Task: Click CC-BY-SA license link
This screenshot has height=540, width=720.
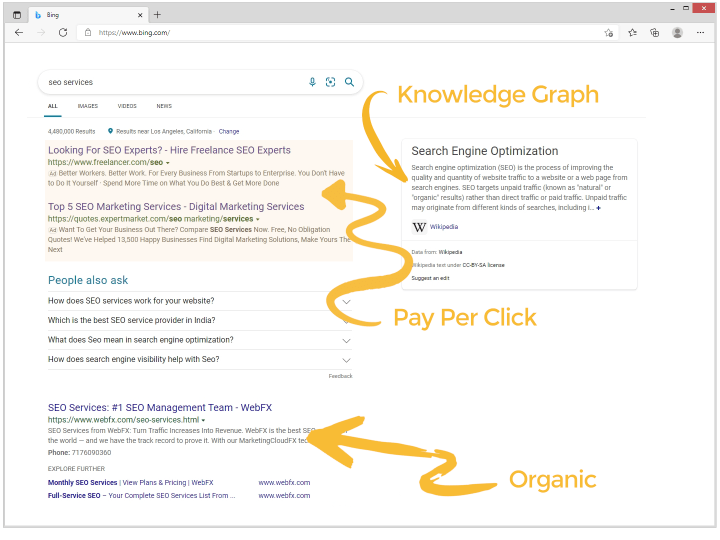Action: pos(483,265)
